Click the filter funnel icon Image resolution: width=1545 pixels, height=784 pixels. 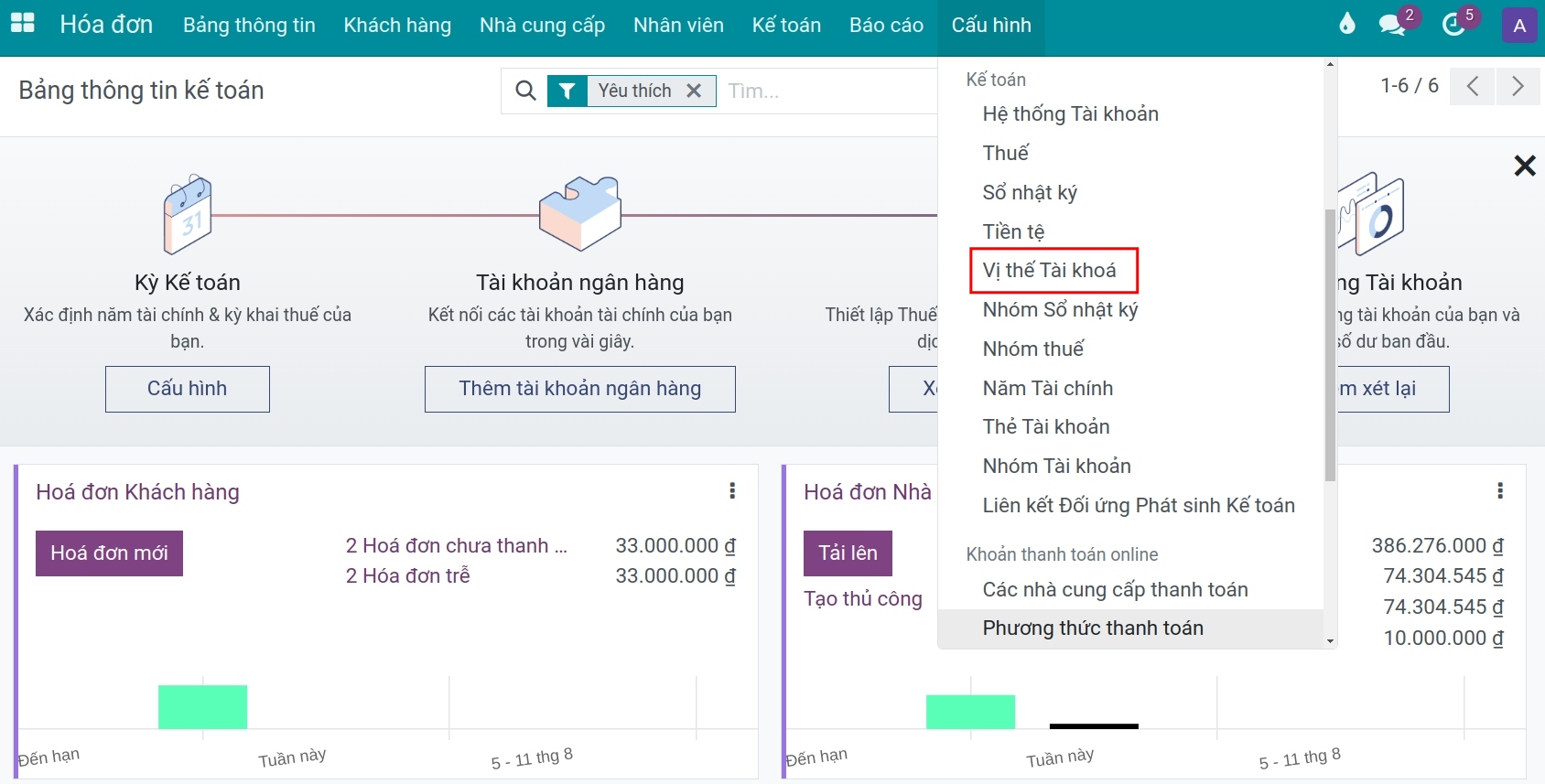tap(567, 91)
